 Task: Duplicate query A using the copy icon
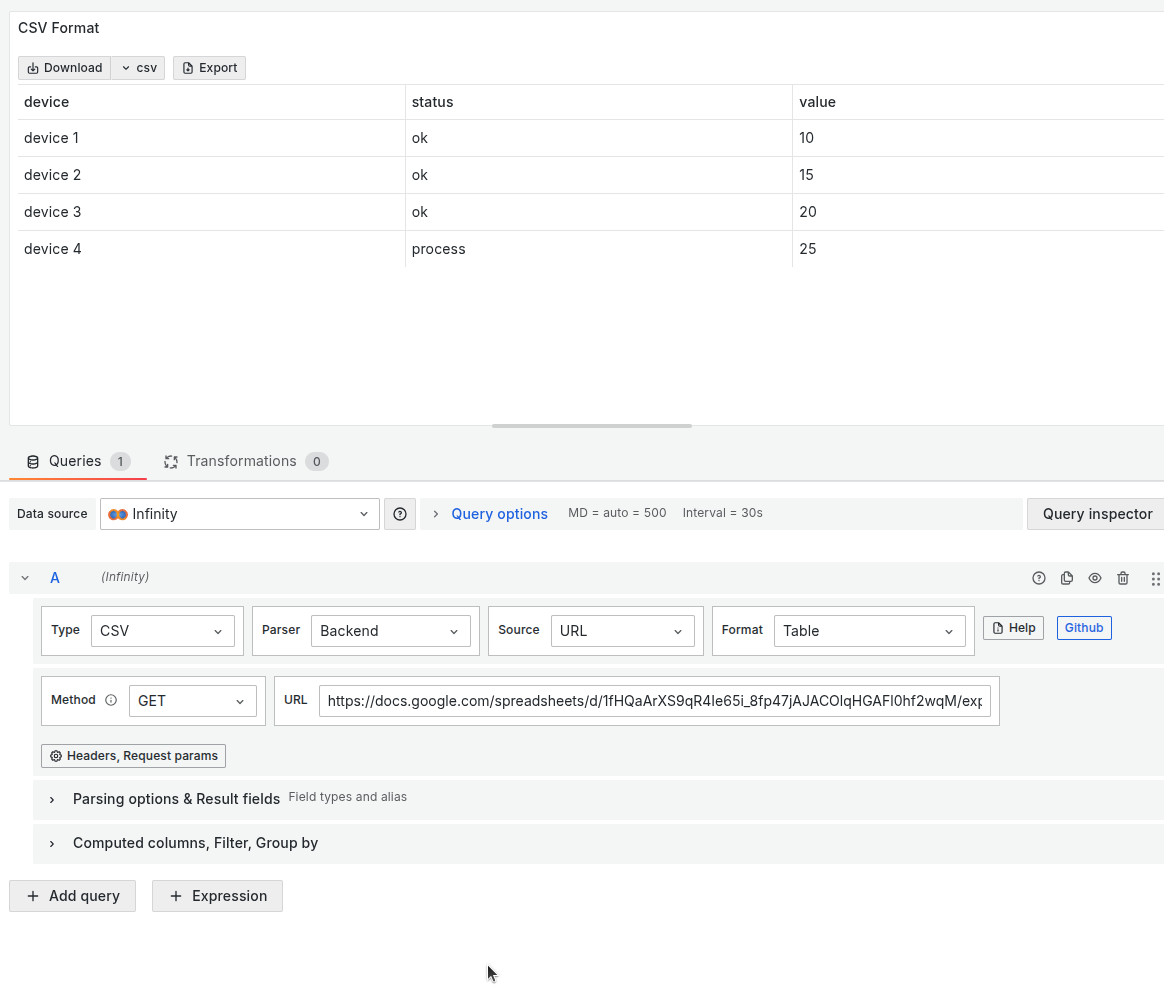click(1066, 578)
